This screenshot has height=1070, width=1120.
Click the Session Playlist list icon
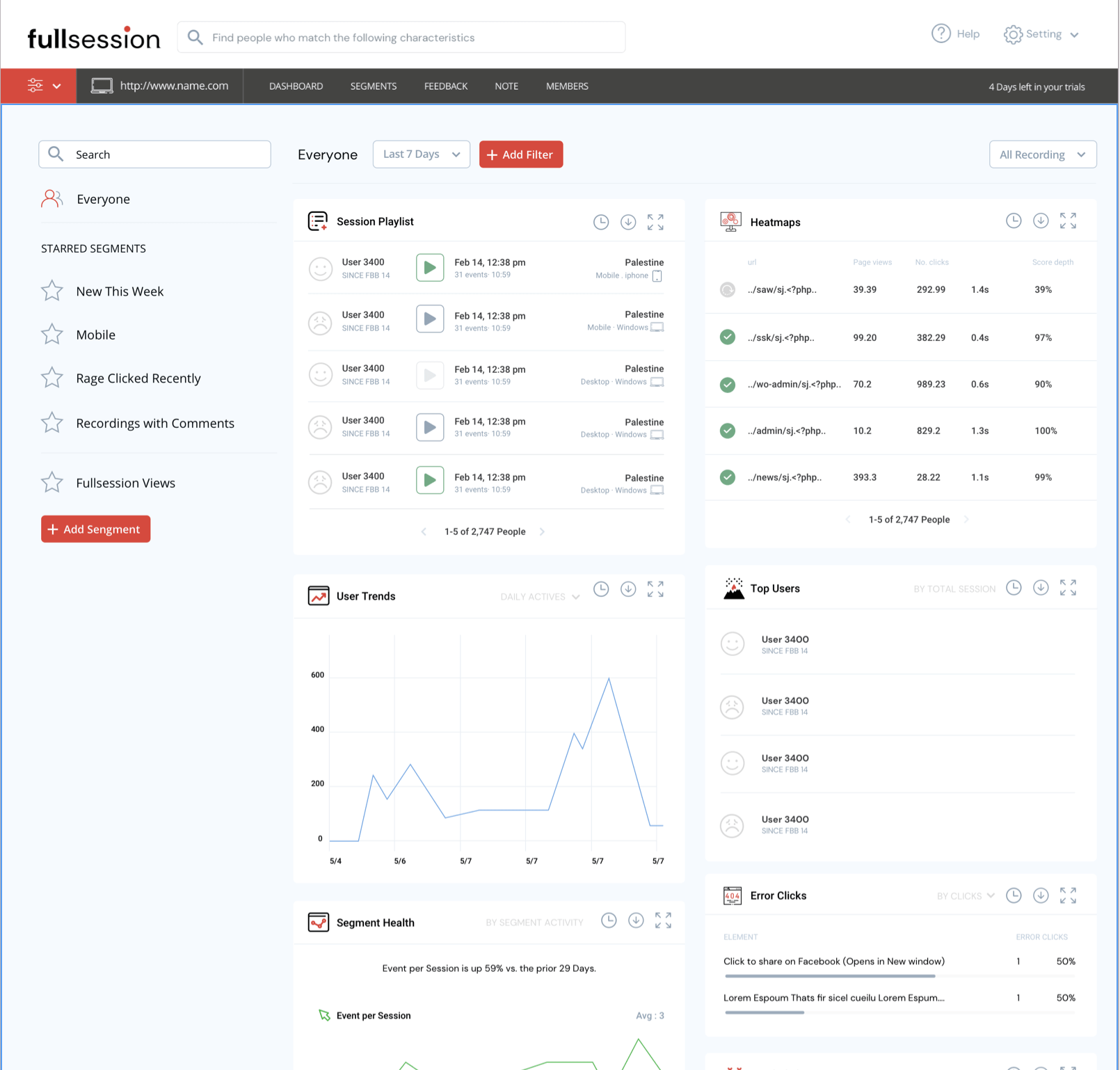click(318, 221)
